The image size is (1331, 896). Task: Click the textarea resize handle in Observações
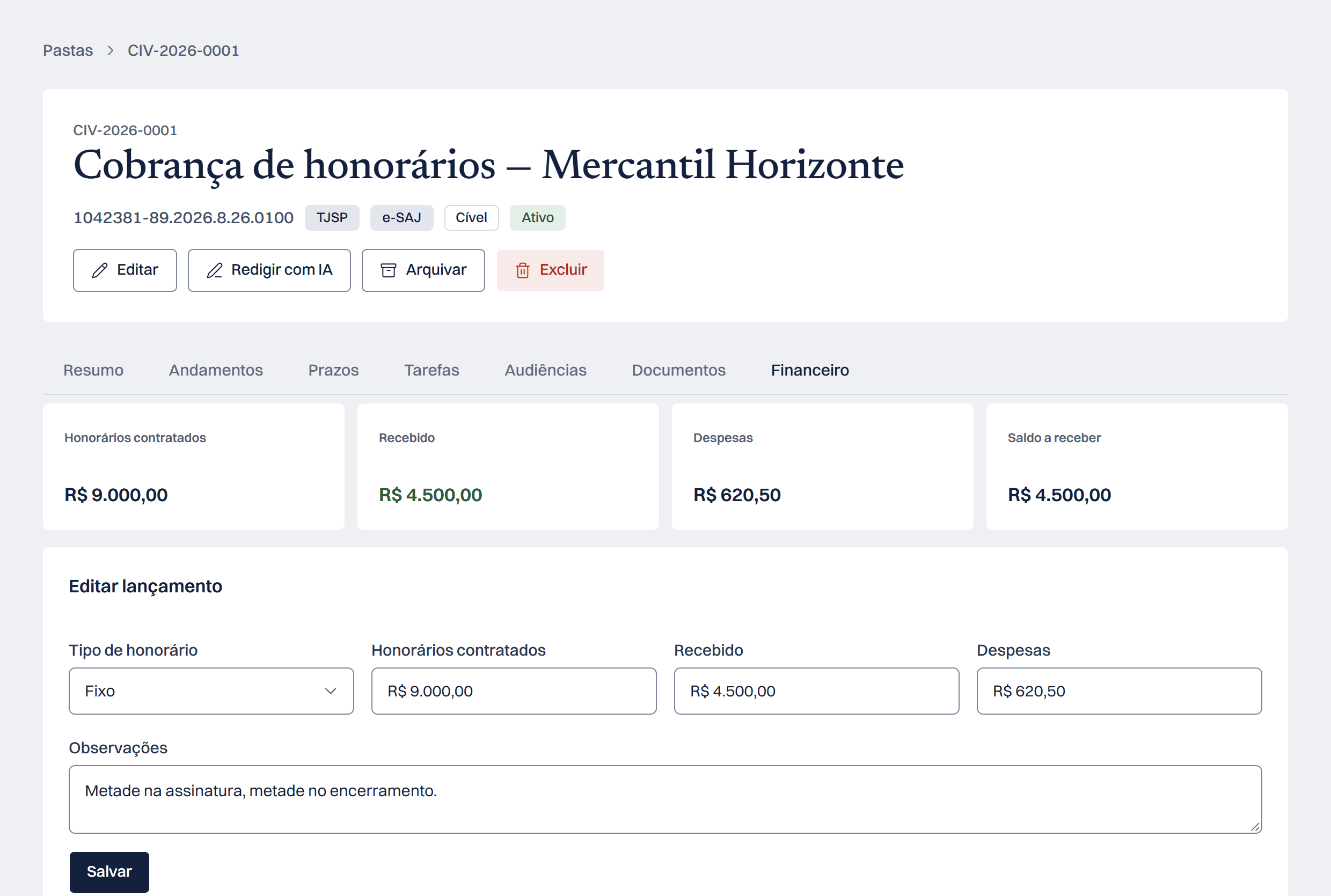point(1255,827)
